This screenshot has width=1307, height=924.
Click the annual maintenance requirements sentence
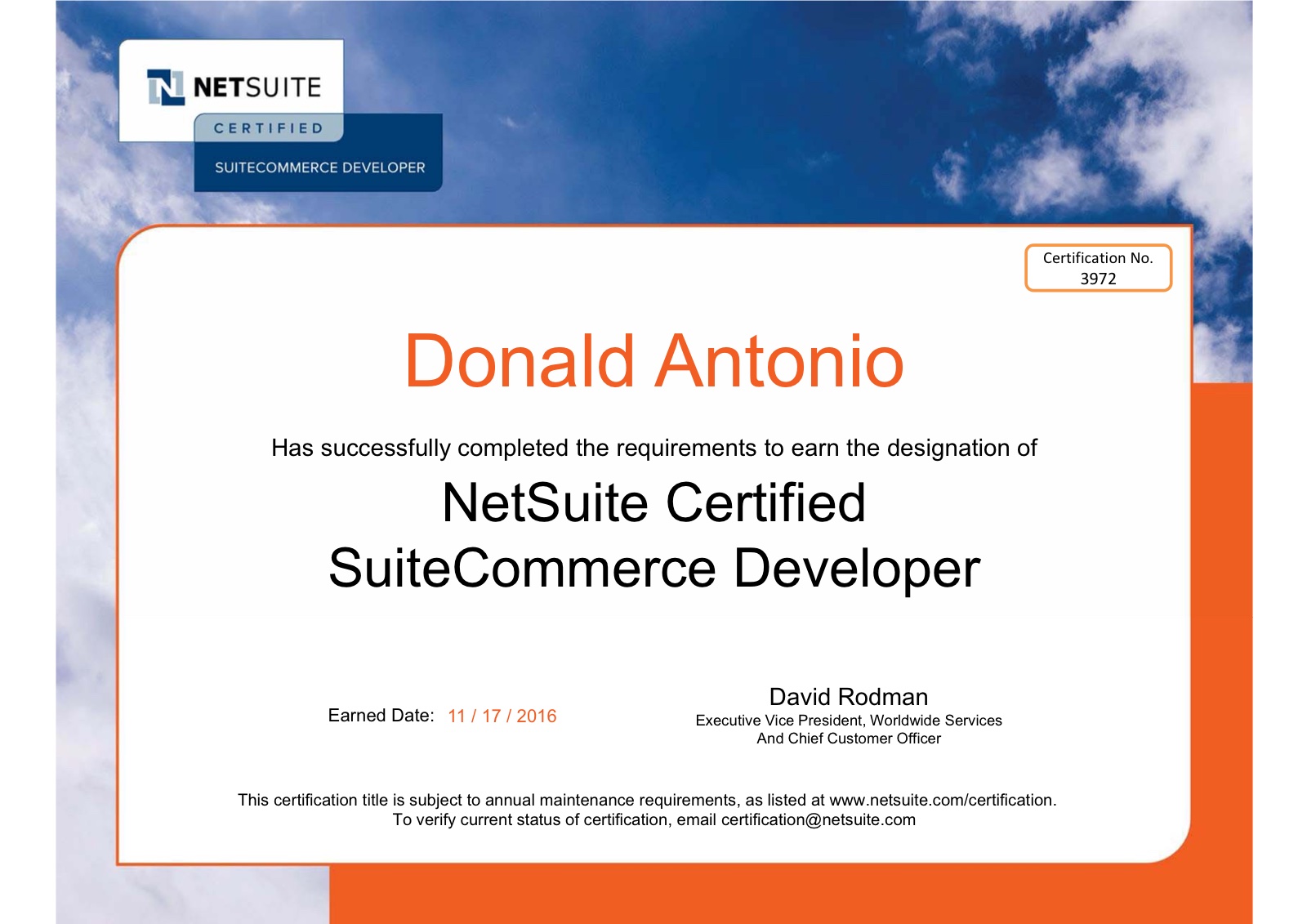point(647,800)
